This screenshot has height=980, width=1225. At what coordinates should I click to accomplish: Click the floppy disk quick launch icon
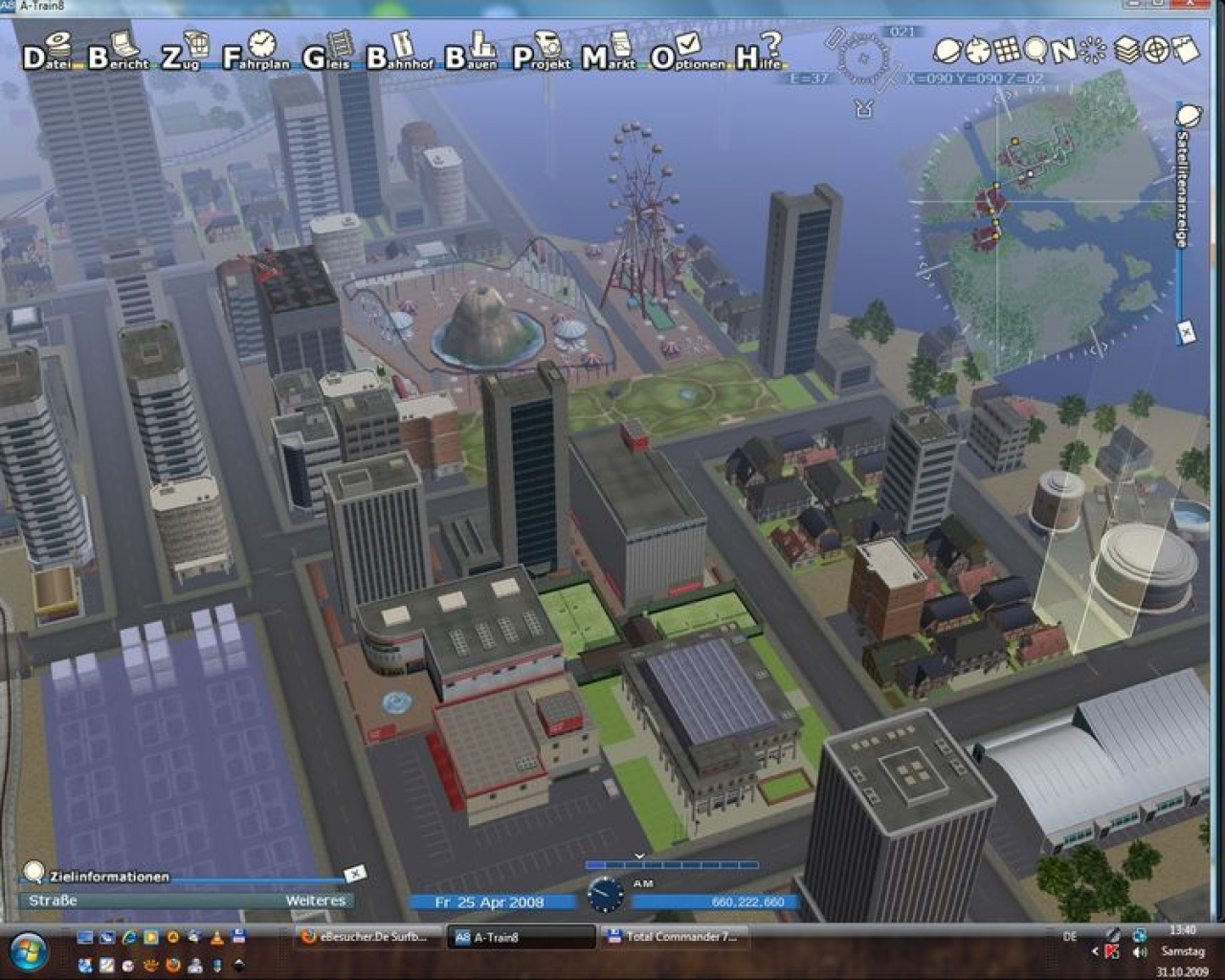point(238,937)
